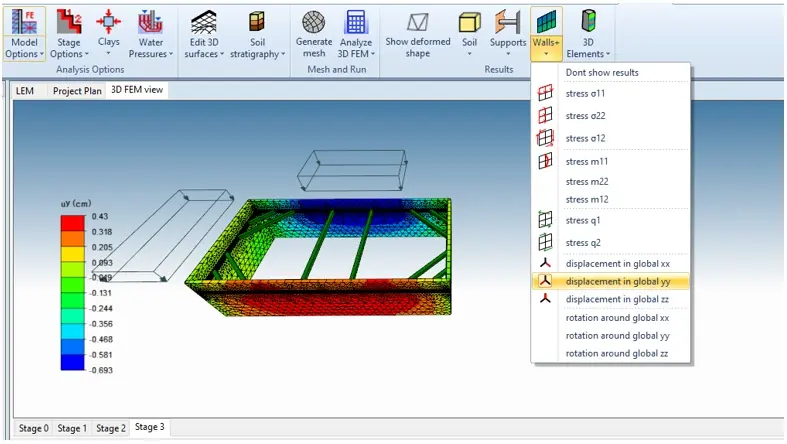The image size is (787, 444).
Task: Select the stress σ12 icon in menu
Action: [x=546, y=138]
